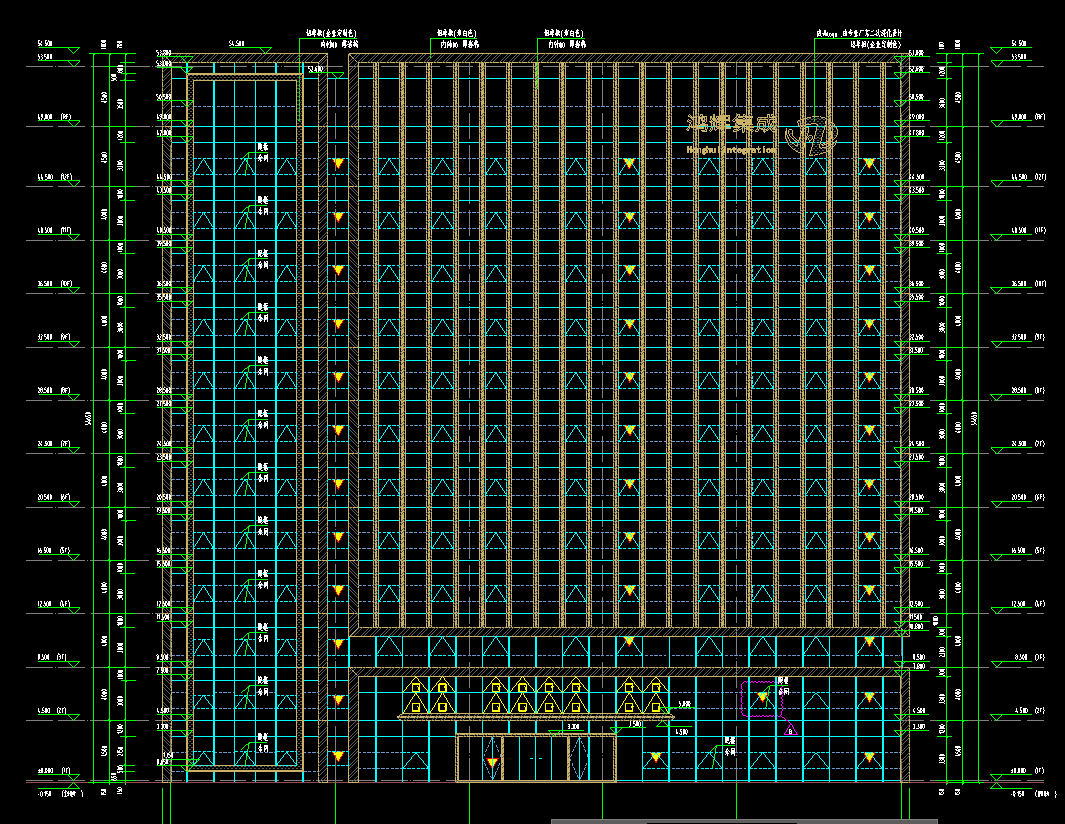Click the top-left aluminum panel leader annotation

335,39
